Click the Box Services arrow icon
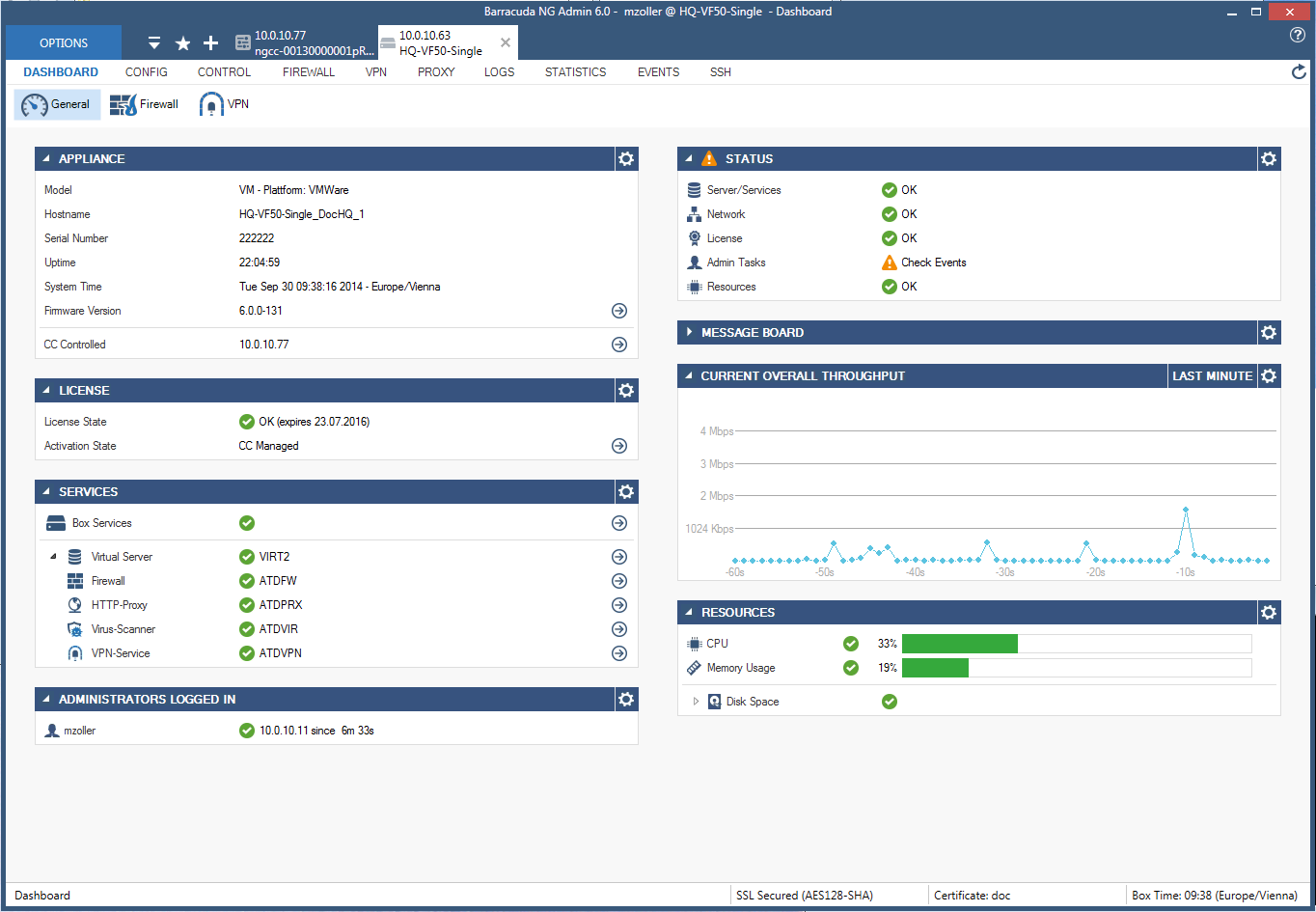The width and height of the screenshot is (1316, 912). pyautogui.click(x=619, y=523)
